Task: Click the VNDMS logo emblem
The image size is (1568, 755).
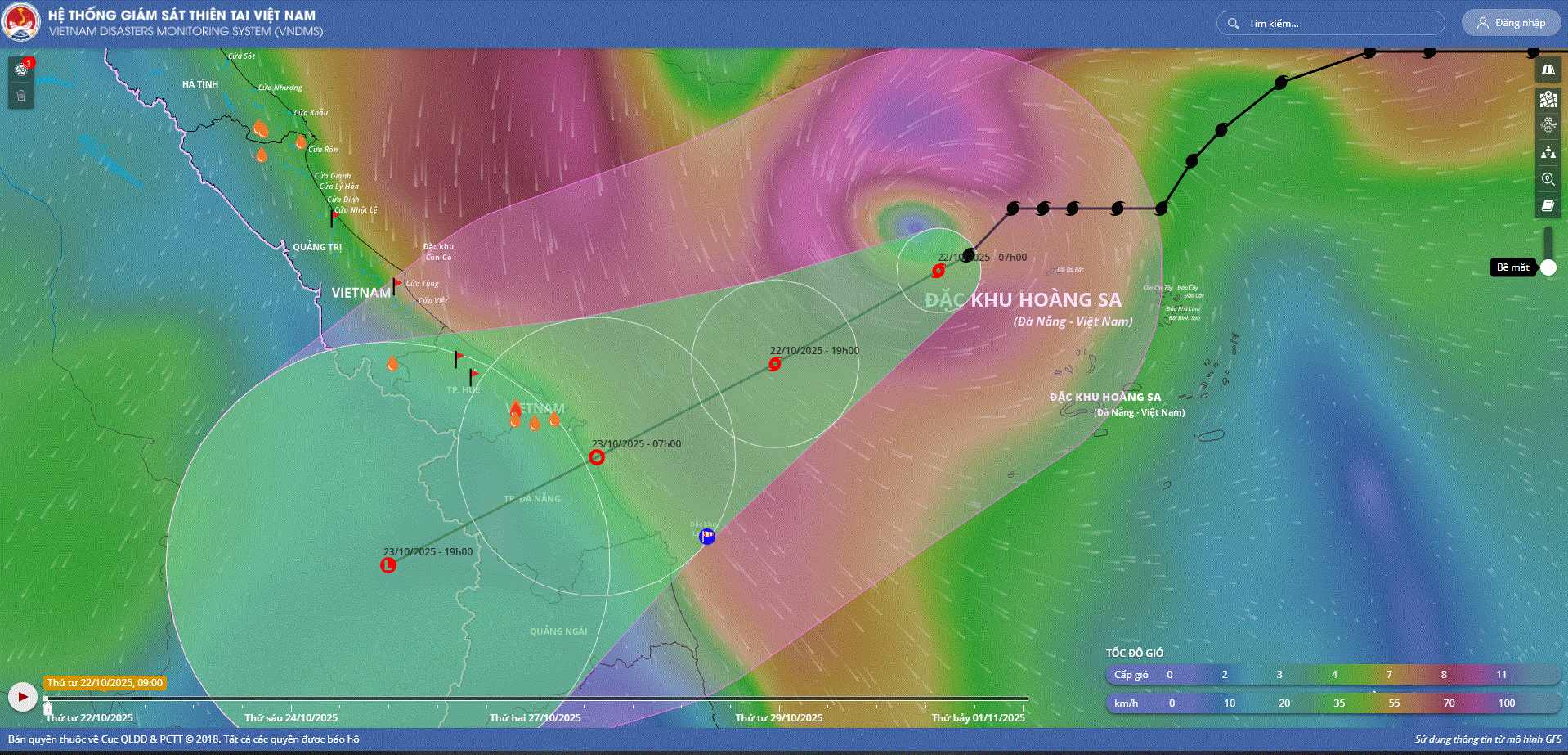Action: 20,23
